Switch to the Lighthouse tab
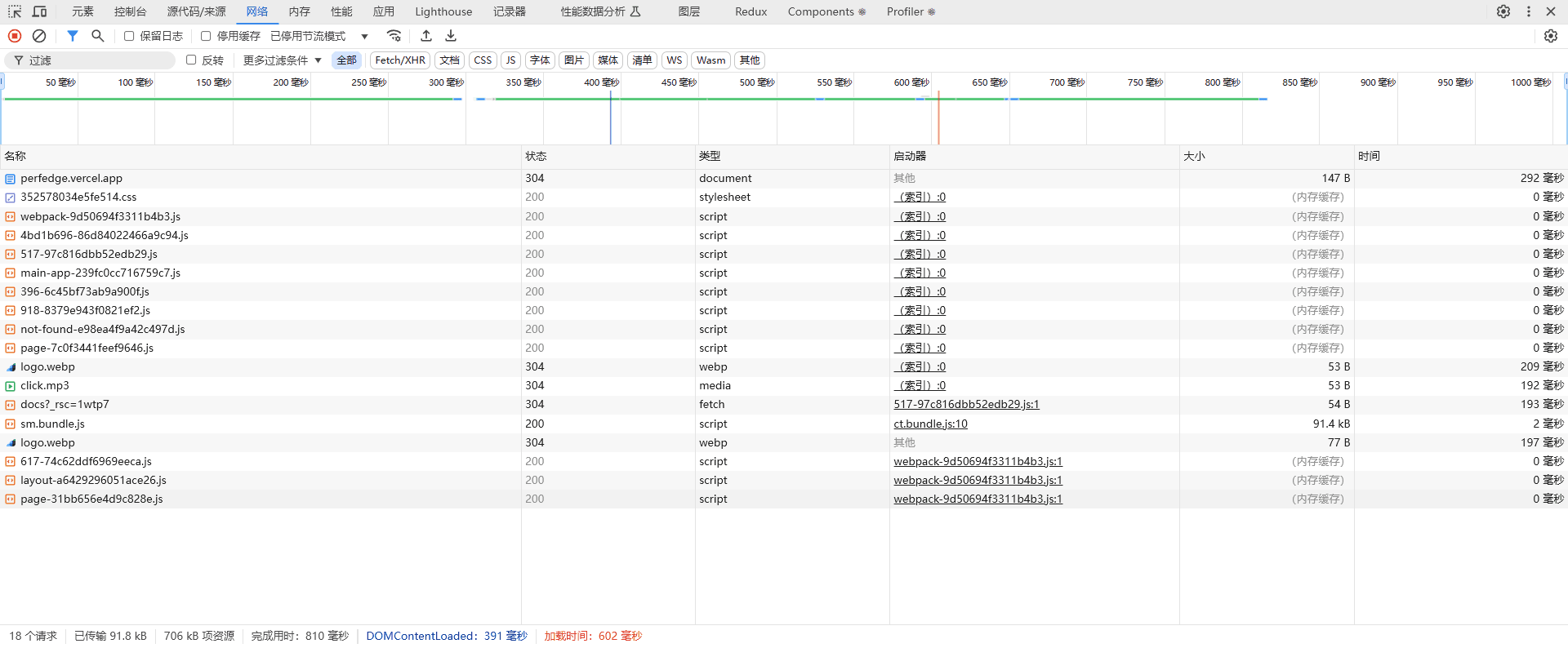The width and height of the screenshot is (1568, 648). point(443,11)
